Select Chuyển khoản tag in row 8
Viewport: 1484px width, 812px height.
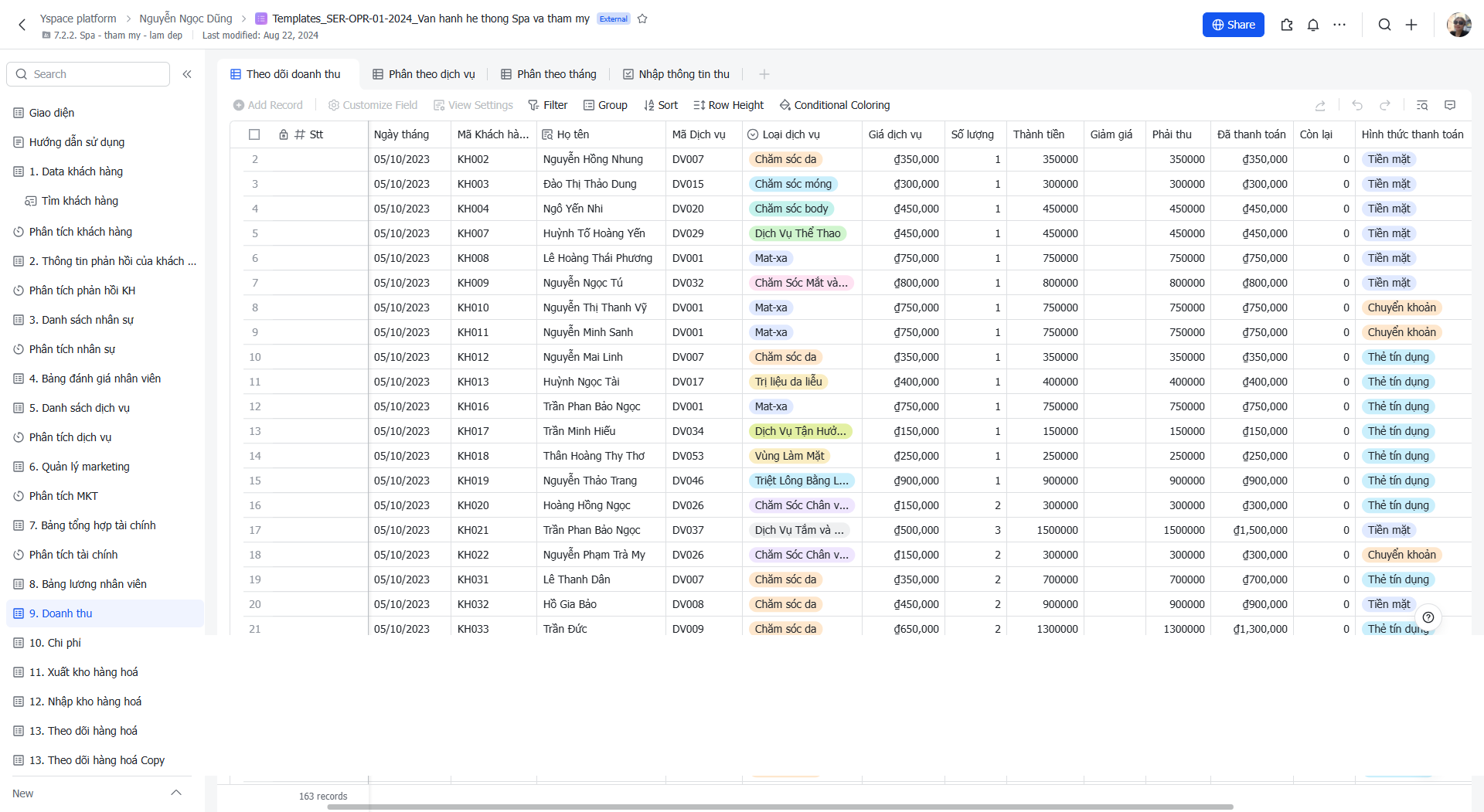1401,307
